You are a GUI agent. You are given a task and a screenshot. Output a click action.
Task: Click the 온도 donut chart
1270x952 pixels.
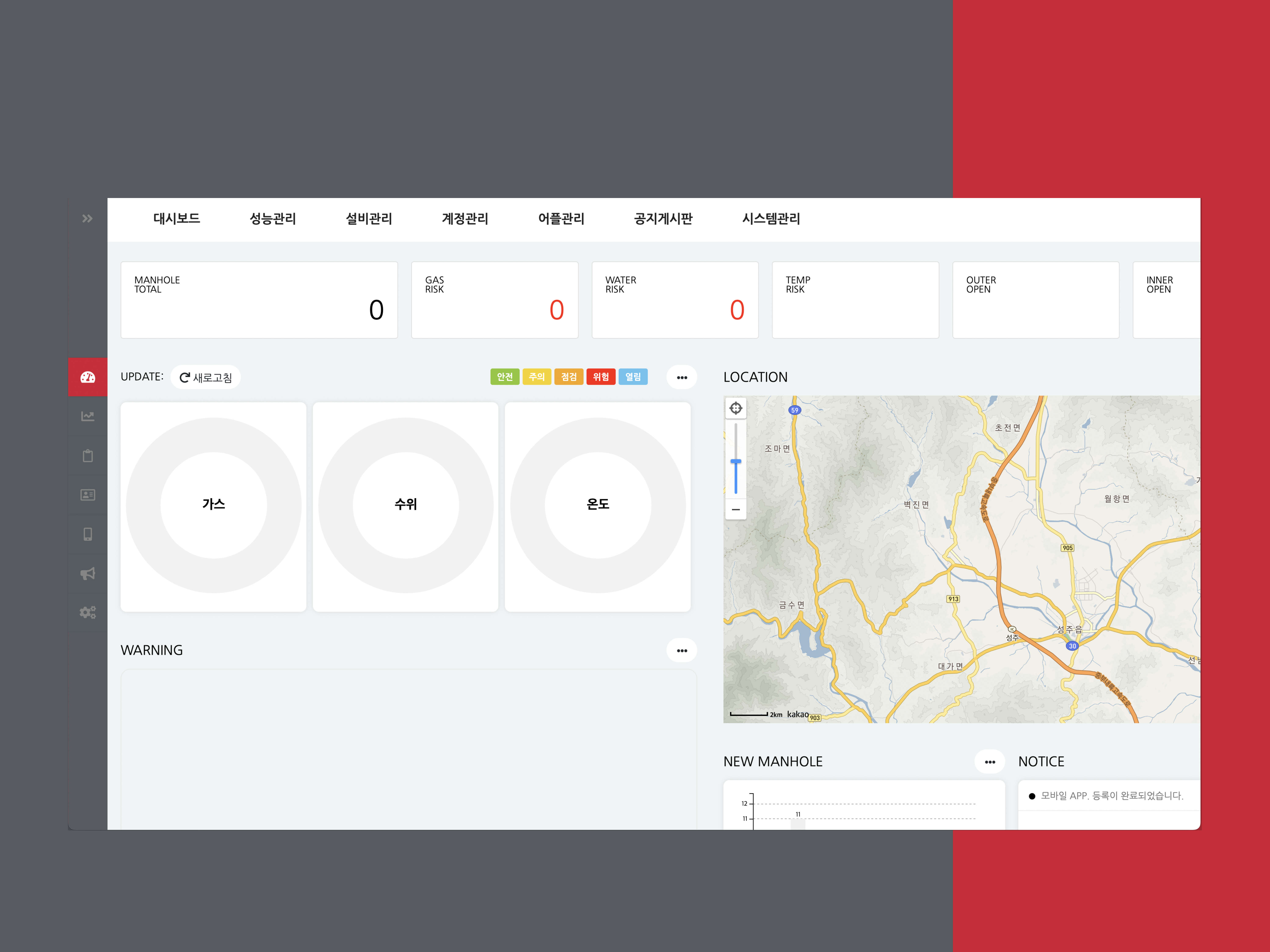pos(598,505)
